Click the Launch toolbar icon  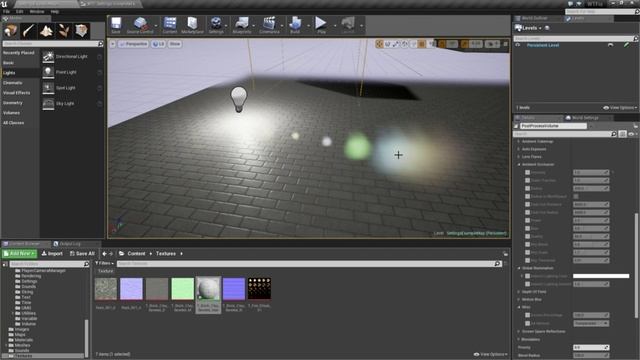pos(348,25)
